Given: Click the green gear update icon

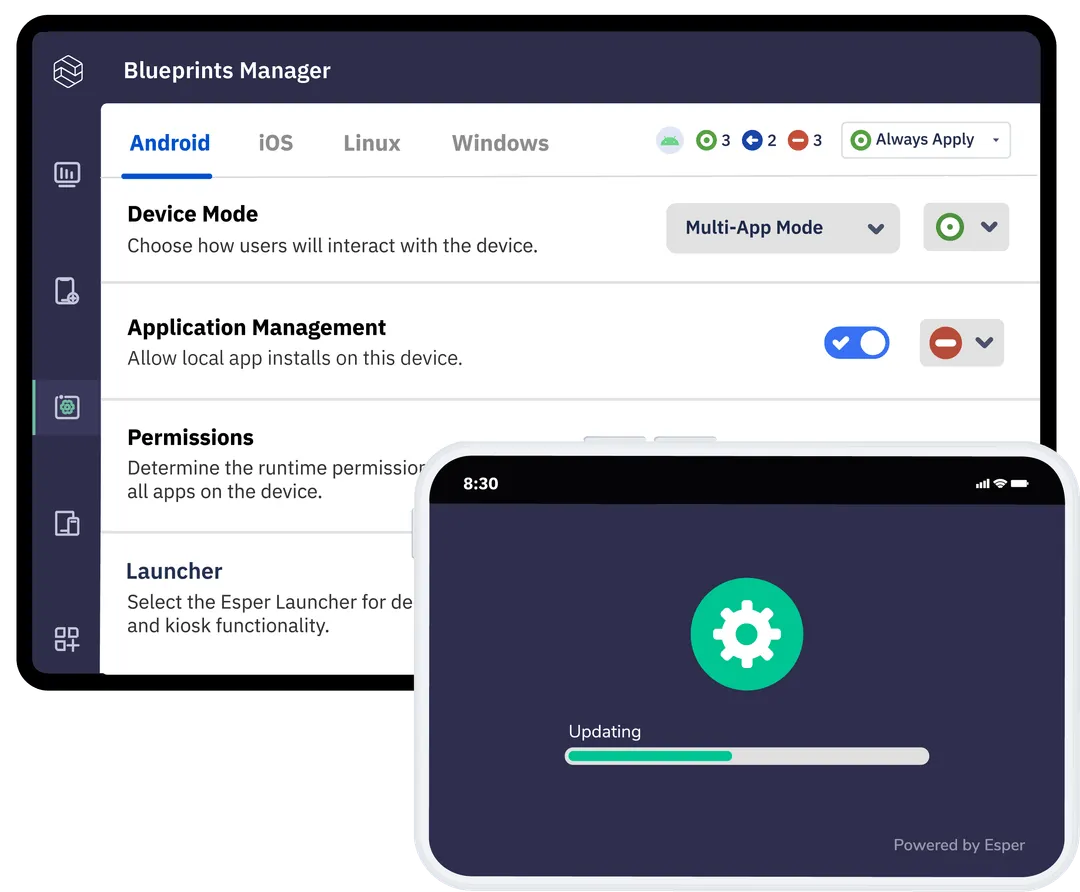Looking at the screenshot, I should 747,634.
